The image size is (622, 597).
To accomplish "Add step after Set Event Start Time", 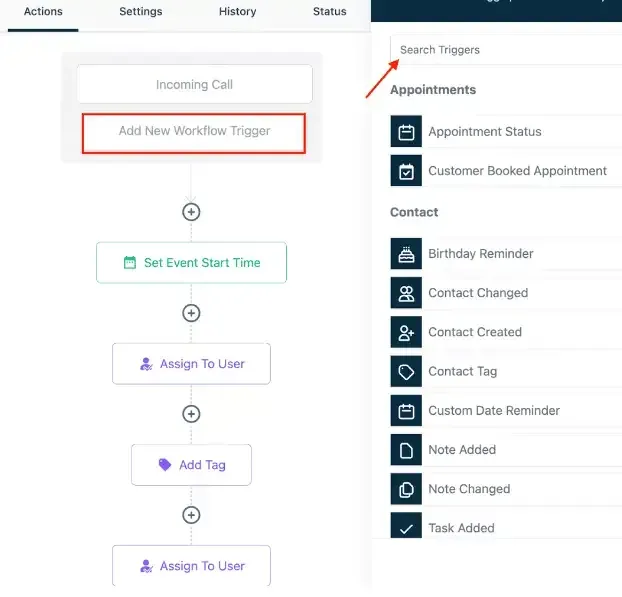I will [191, 313].
